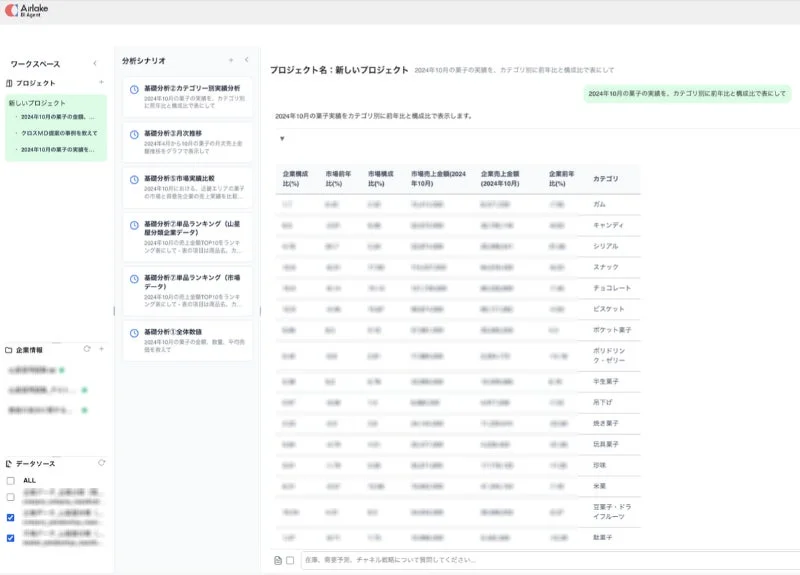Select 新しいプロジェクト in the workspace
Viewport: 800px width, 575px height.
[37, 103]
